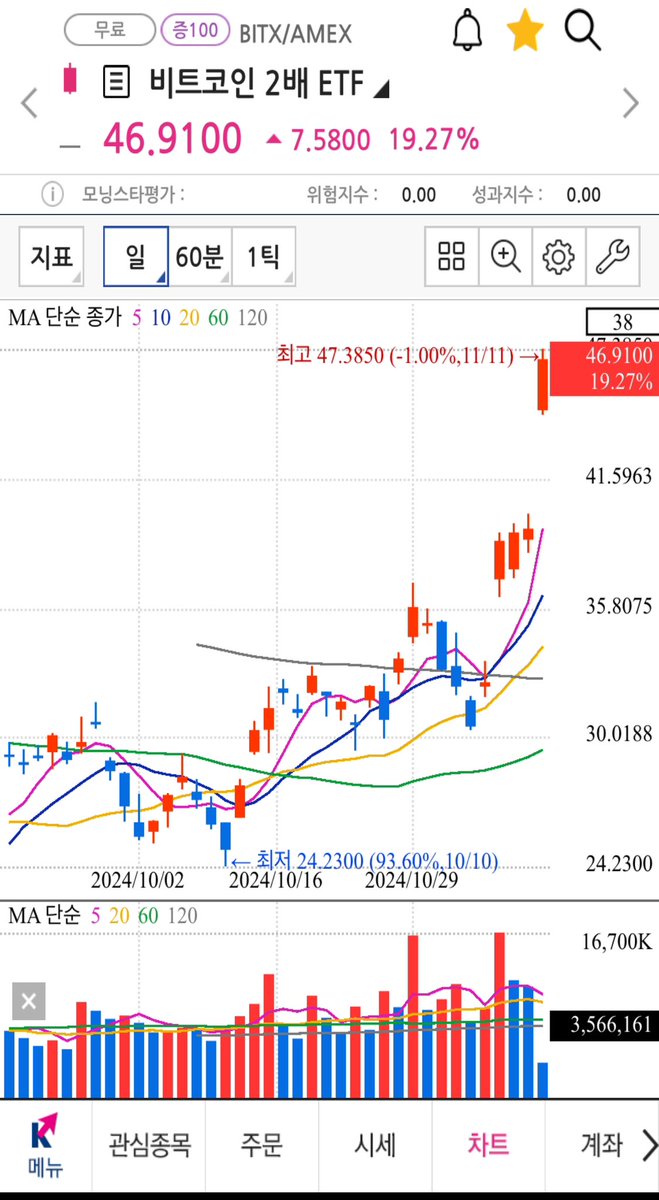Viewport: 659px width, 1200px height.
Task: Go to next stock with right arrow
Action: click(x=630, y=101)
